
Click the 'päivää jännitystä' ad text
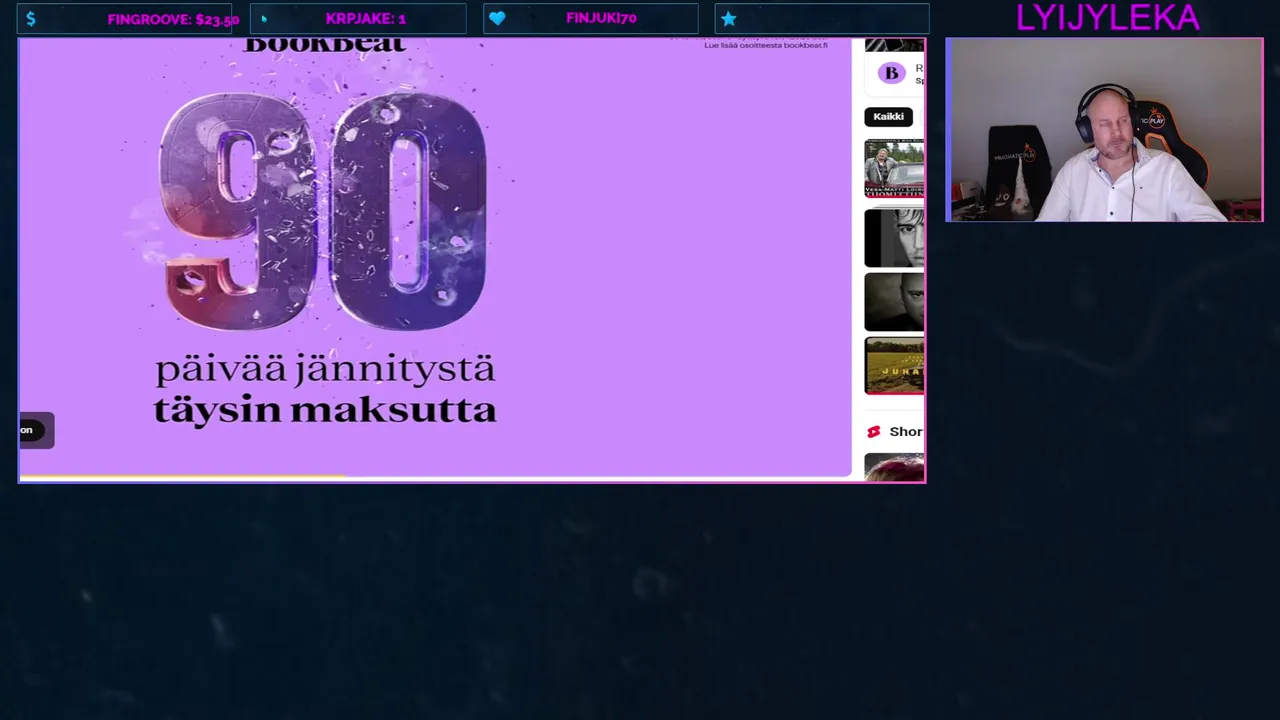[325, 370]
